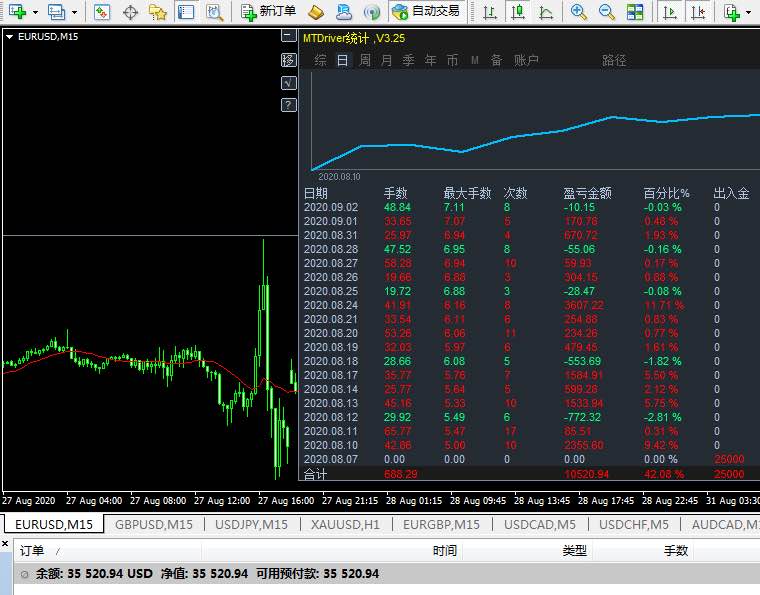Image resolution: width=760 pixels, height=595 pixels.
Task: Click the new chart icon
Action: click(x=17, y=11)
